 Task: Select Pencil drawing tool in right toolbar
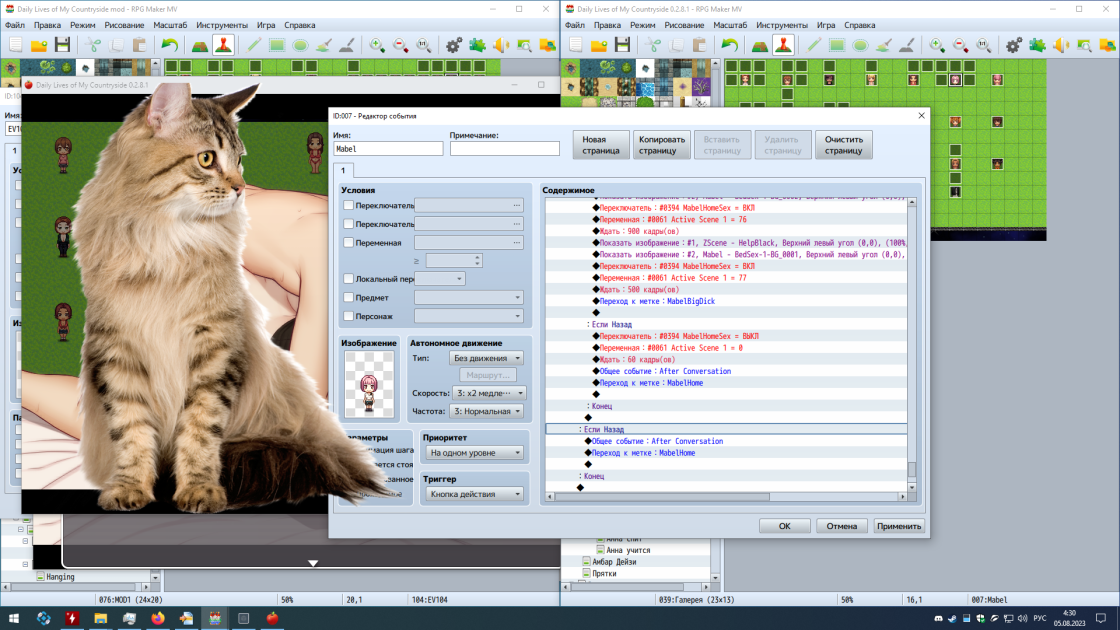[813, 45]
